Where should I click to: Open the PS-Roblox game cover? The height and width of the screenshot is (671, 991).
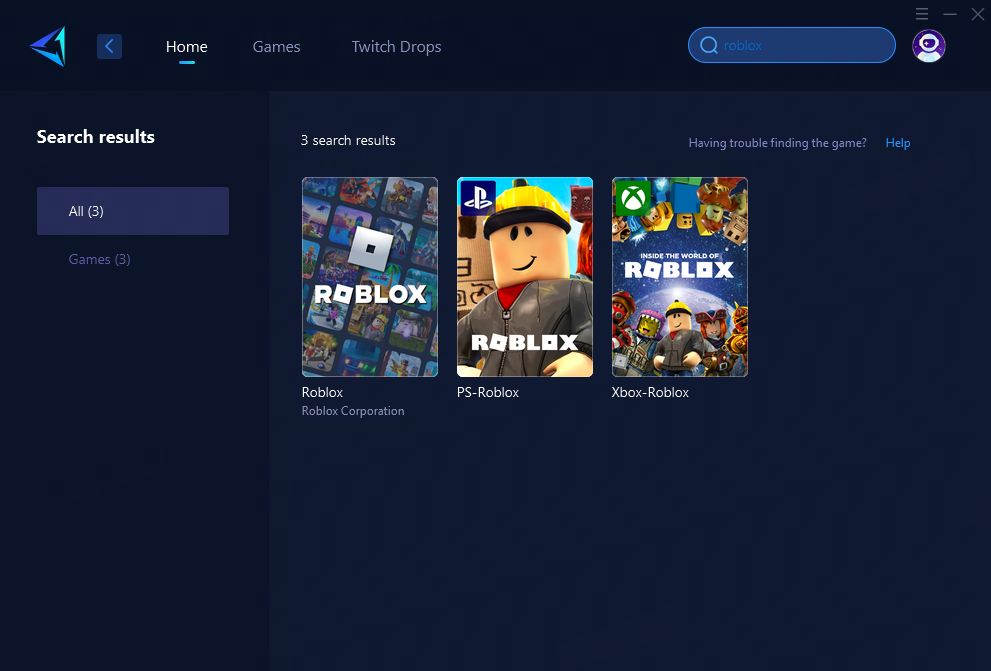[x=525, y=277]
